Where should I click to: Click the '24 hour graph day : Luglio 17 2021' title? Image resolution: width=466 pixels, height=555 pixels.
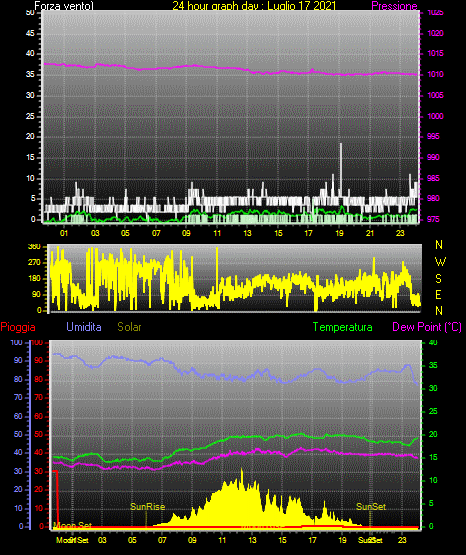(x=254, y=6)
